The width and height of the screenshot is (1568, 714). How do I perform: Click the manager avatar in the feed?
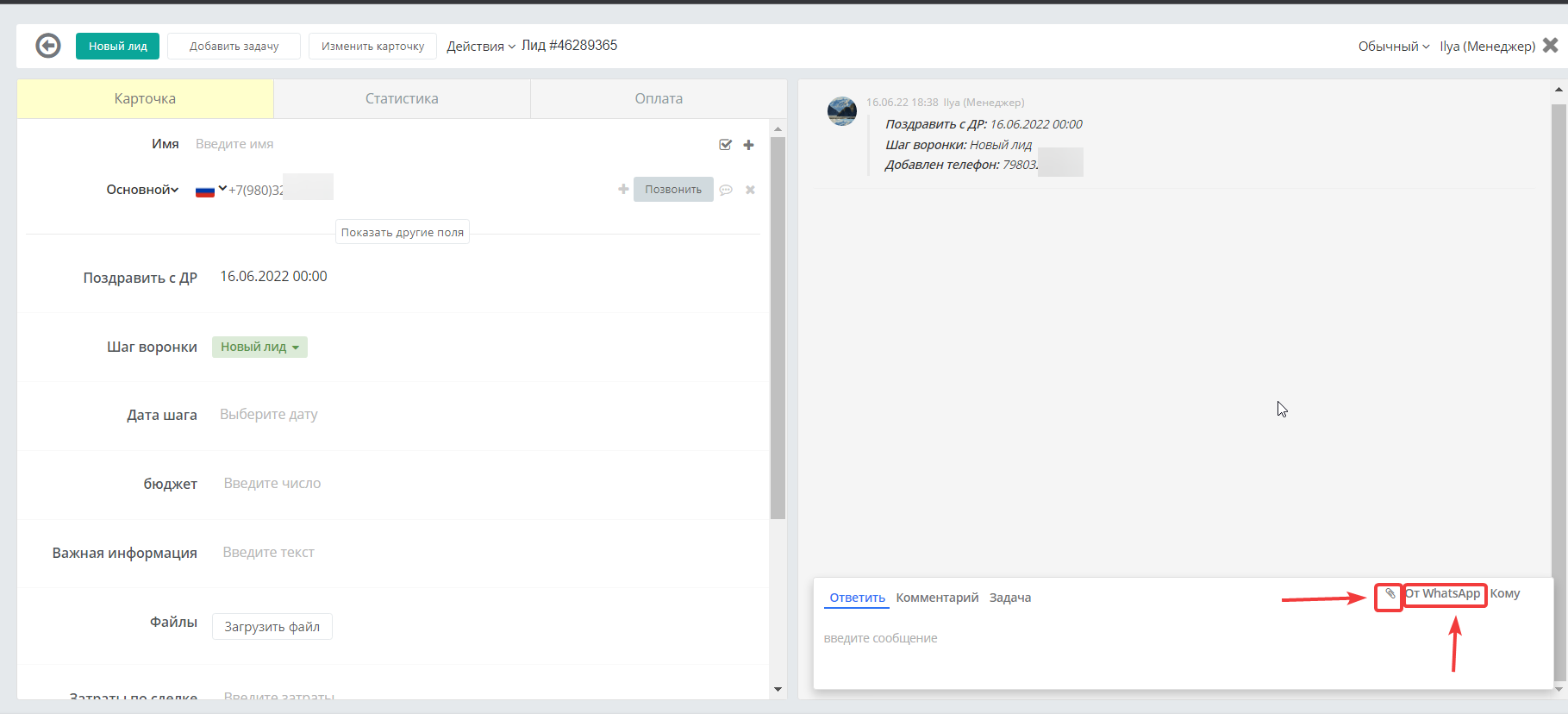[842, 111]
